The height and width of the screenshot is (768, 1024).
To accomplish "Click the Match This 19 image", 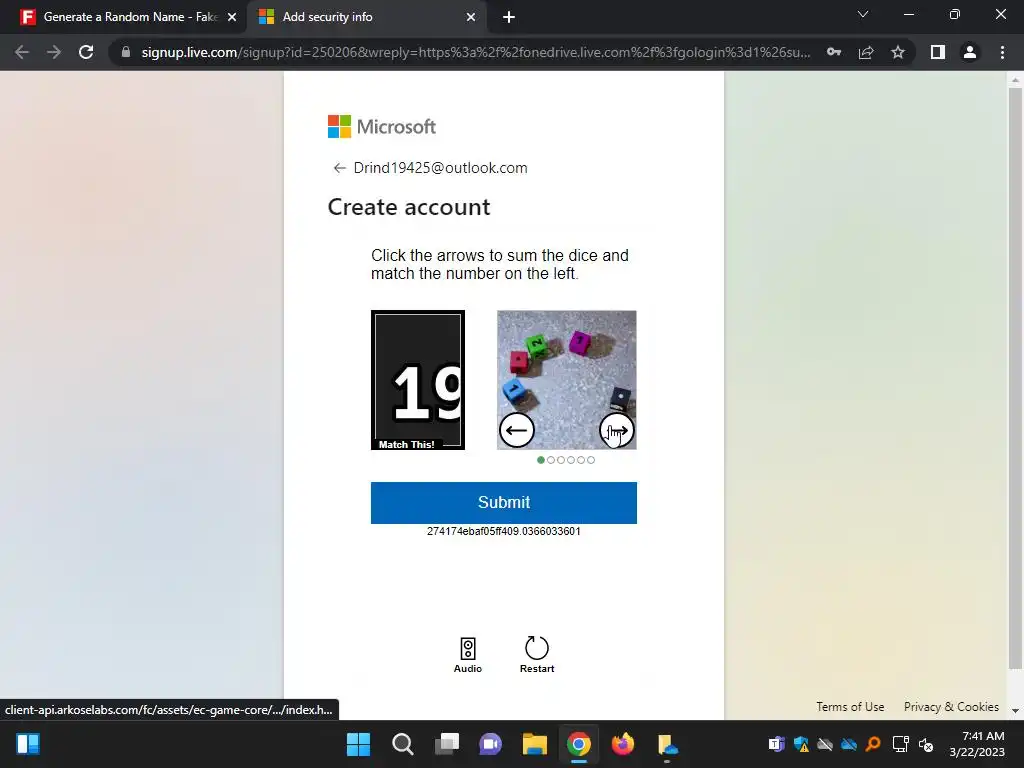I will pos(418,380).
